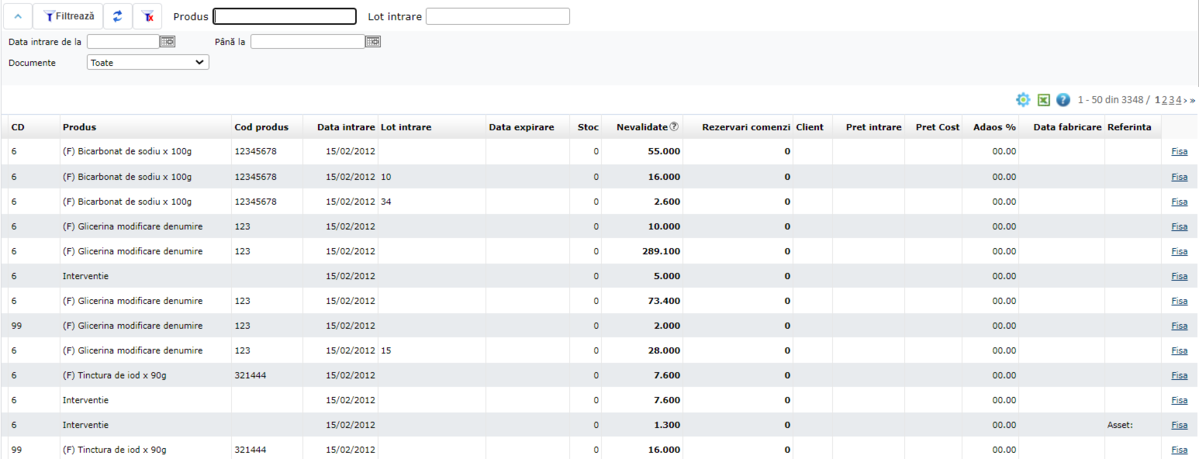The width and height of the screenshot is (1199, 459).
Task: Open the table settings gear icon
Action: (1023, 100)
